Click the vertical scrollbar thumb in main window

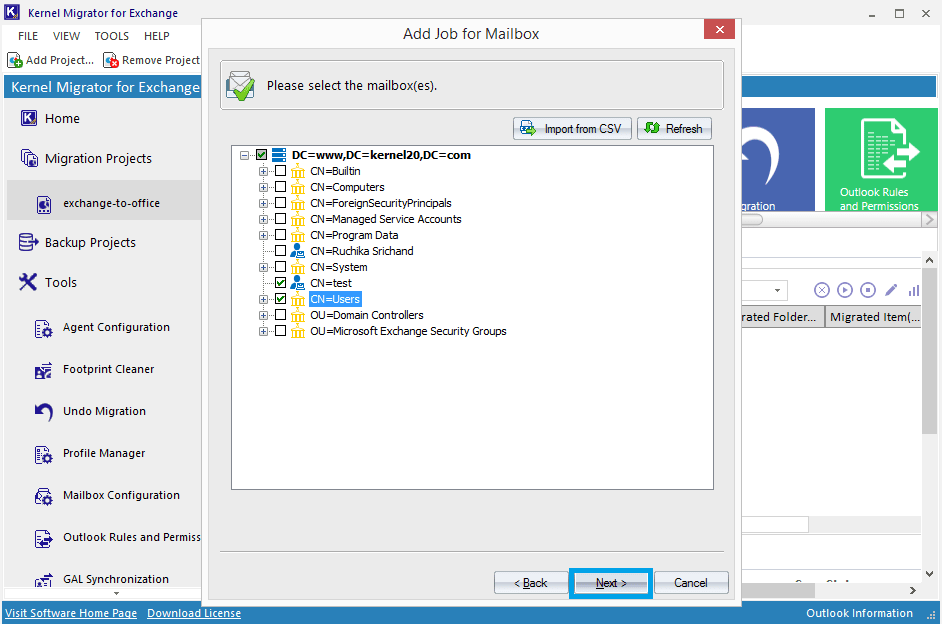pyautogui.click(x=929, y=351)
